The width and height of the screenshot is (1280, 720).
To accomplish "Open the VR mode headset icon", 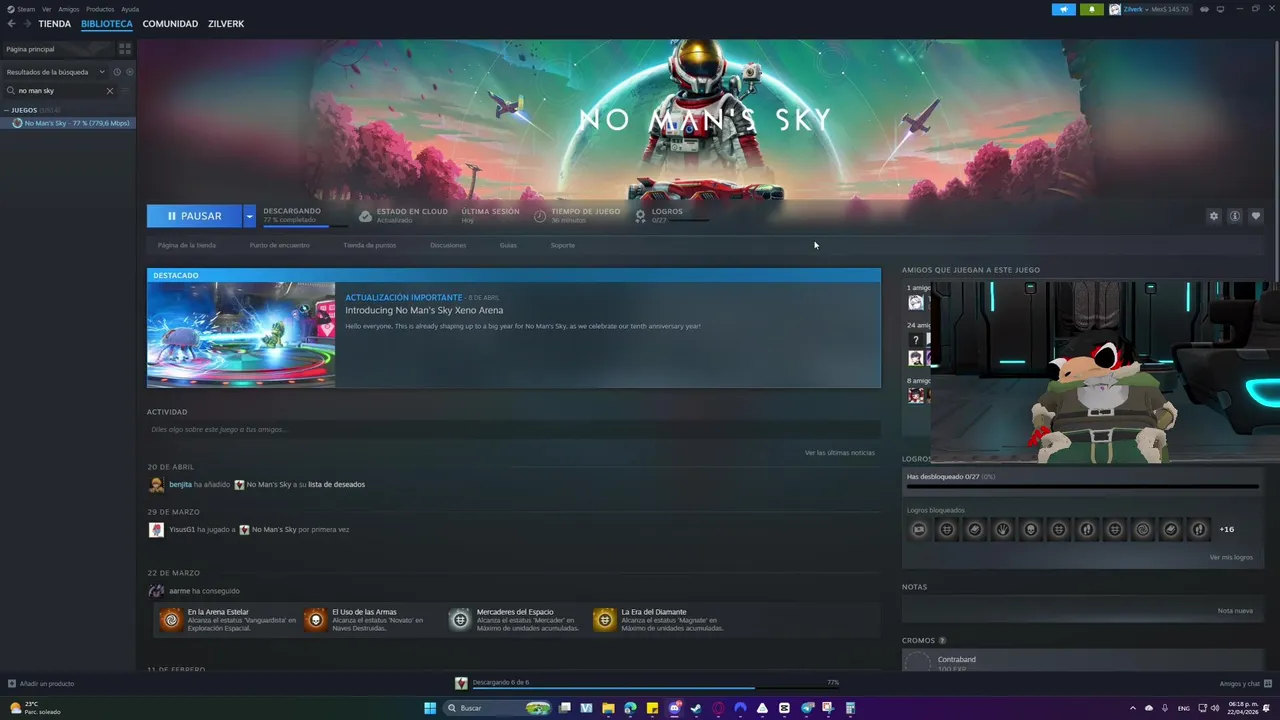I will tap(1205, 9).
